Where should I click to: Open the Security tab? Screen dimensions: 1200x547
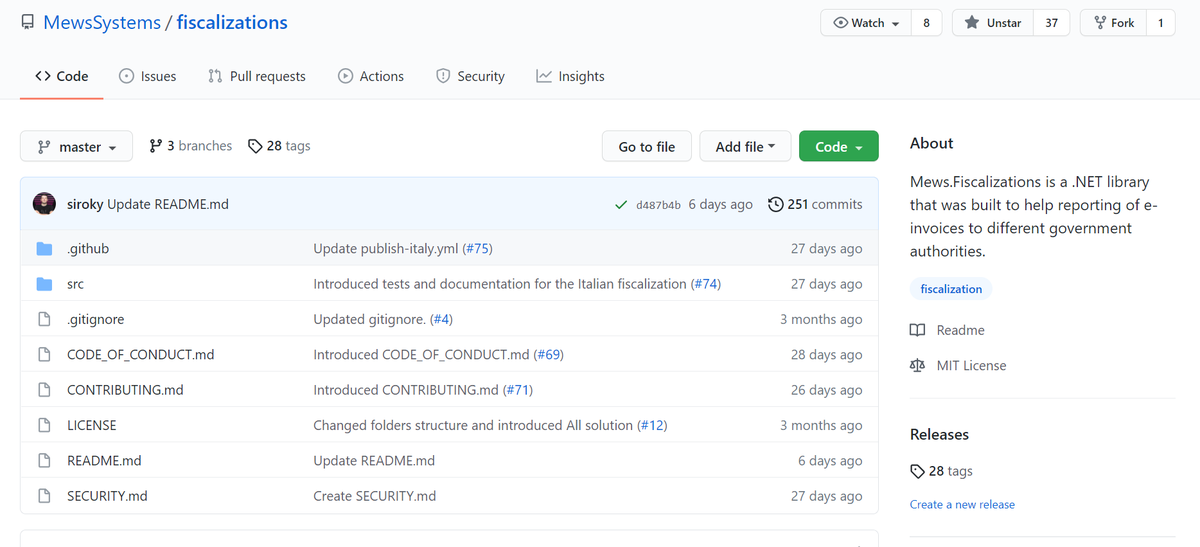[470, 76]
